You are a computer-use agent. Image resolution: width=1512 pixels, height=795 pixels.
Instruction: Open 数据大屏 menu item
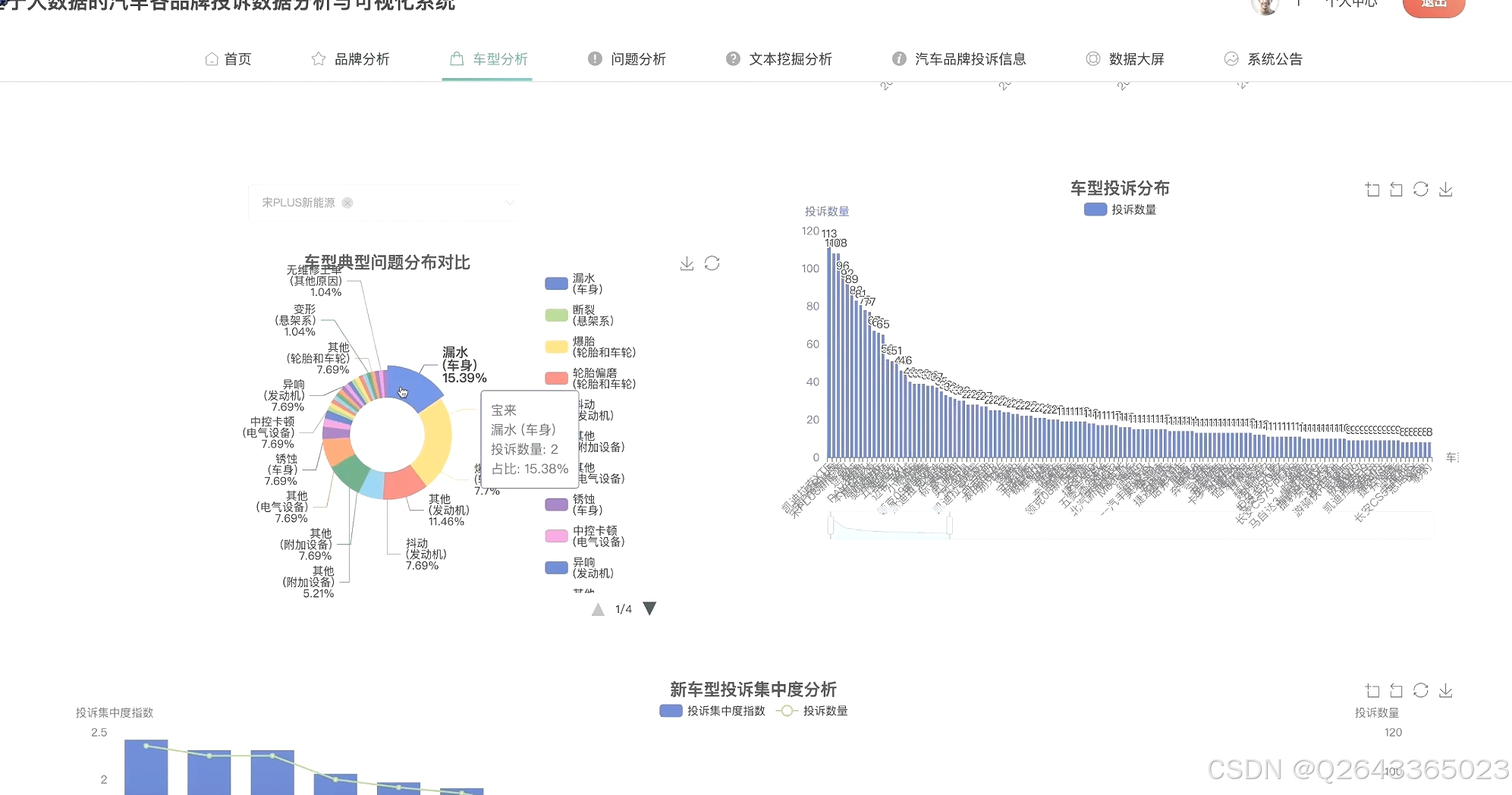tap(1125, 59)
